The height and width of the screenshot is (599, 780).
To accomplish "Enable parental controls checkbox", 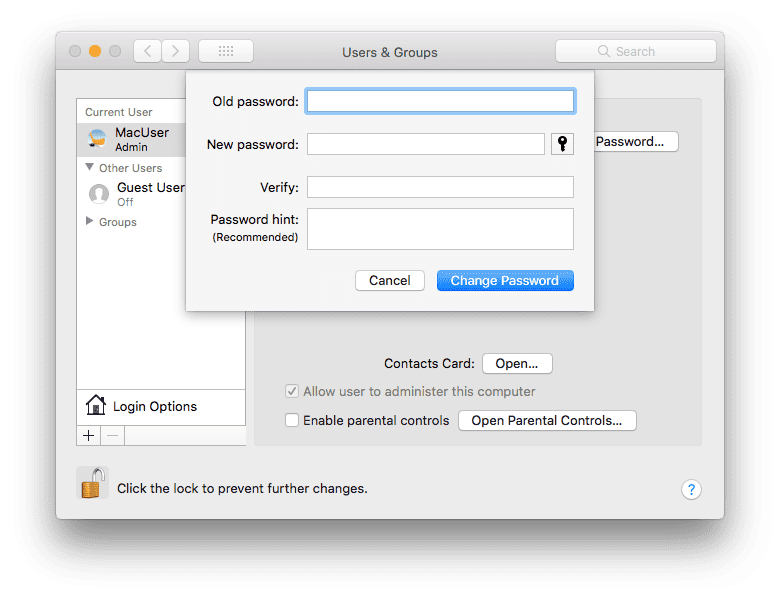I will 292,420.
